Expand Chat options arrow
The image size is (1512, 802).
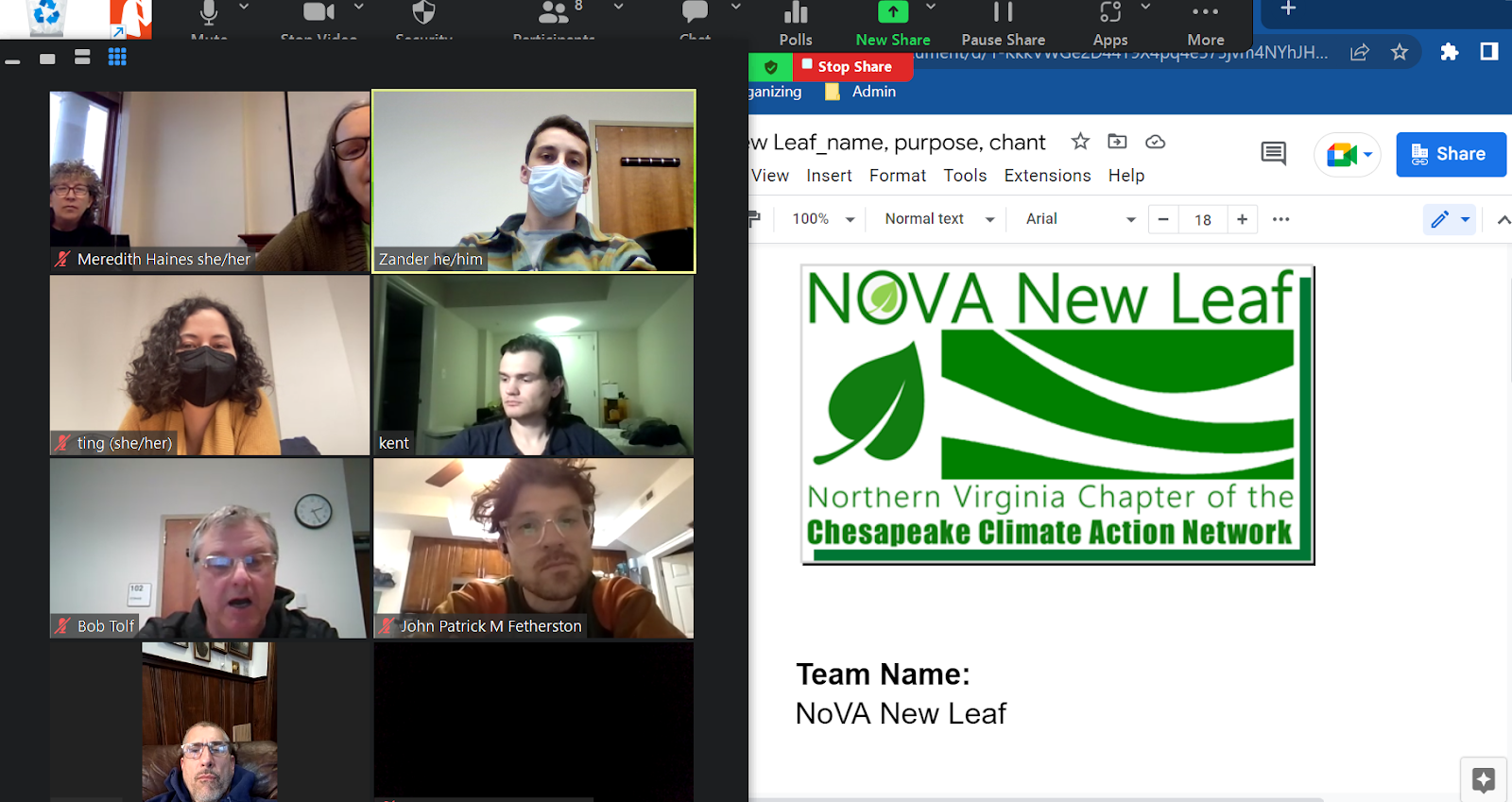pos(736,7)
